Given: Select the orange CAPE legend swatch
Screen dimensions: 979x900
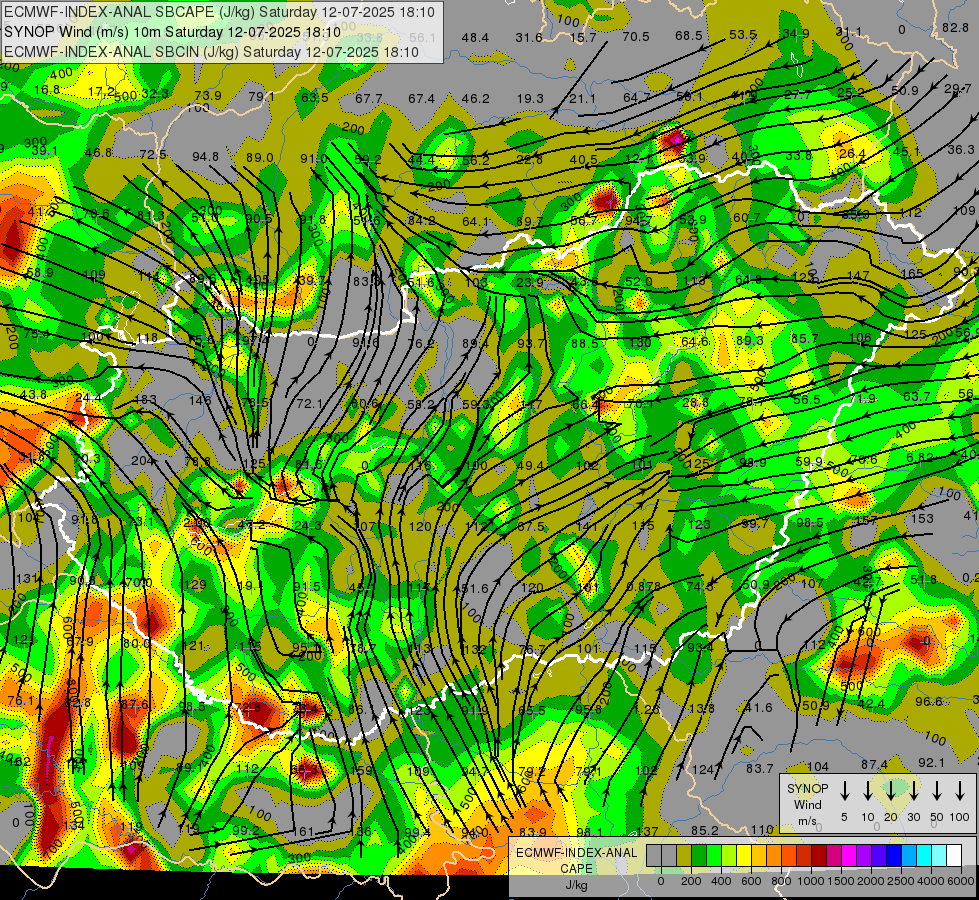Looking at the screenshot, I should tap(774, 855).
